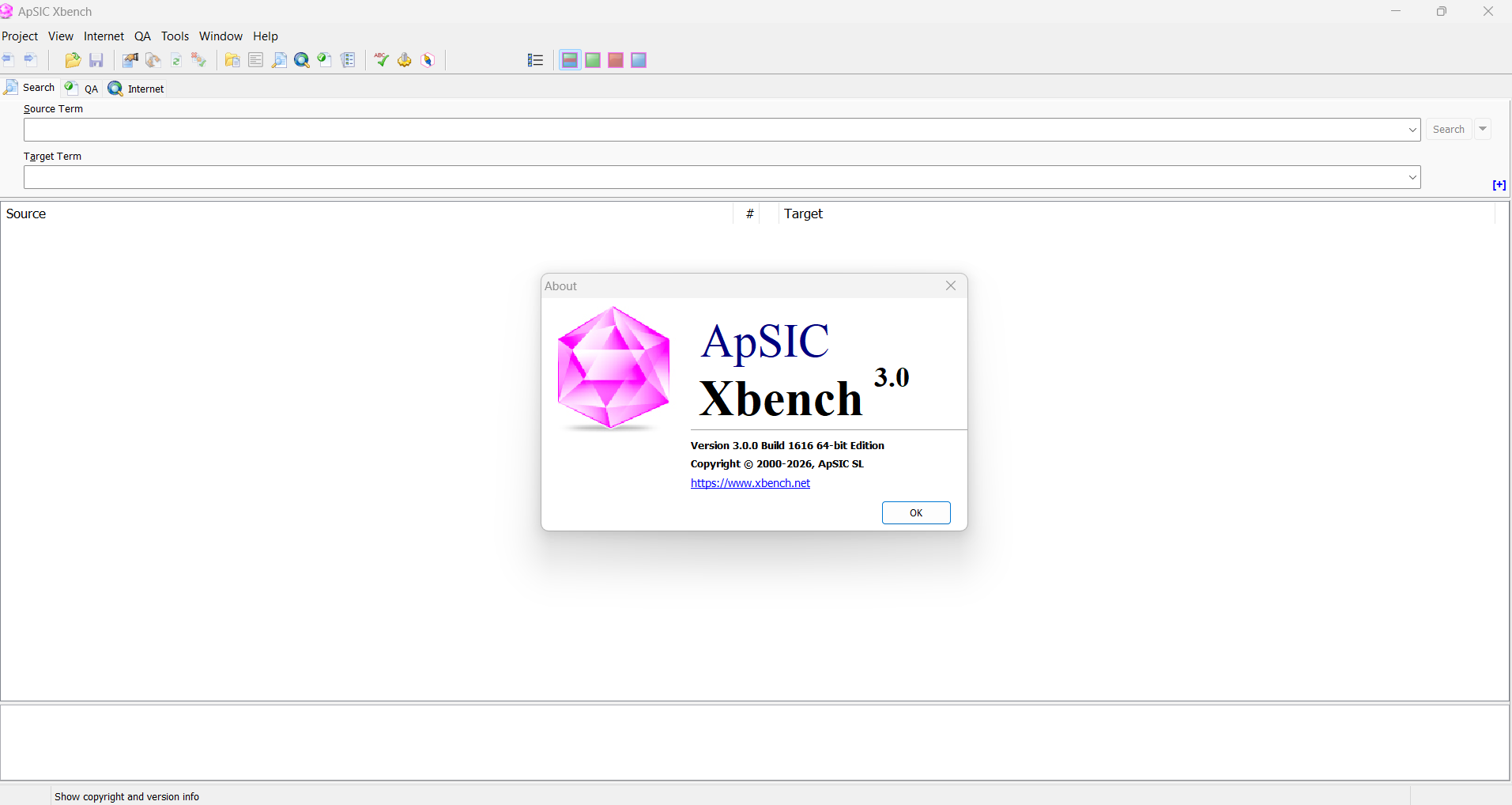The height and width of the screenshot is (805, 1512).
Task: Click the magnifier-over-document search icon in toolbar
Action: click(279, 60)
